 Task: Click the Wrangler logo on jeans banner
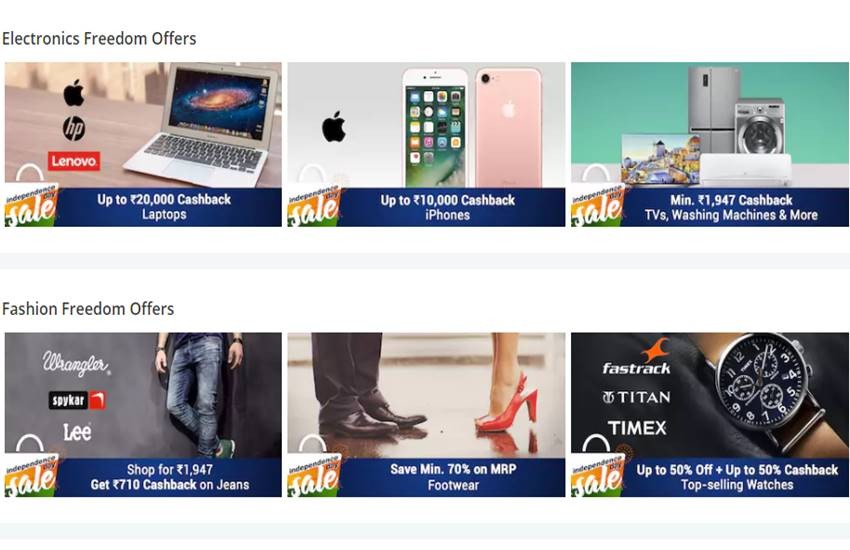76,363
